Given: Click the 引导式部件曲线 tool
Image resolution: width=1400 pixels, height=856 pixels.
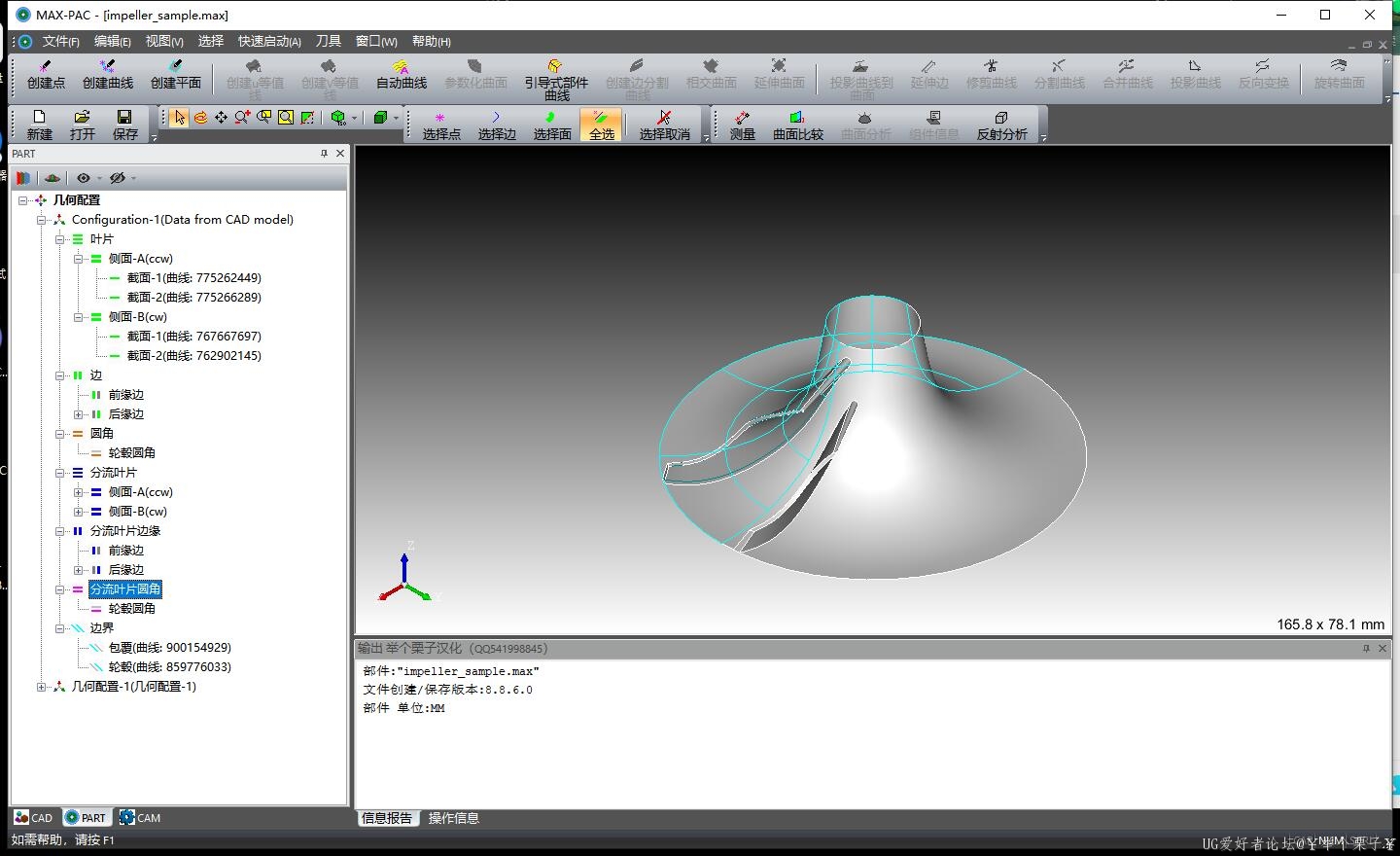Looking at the screenshot, I should pos(556,79).
